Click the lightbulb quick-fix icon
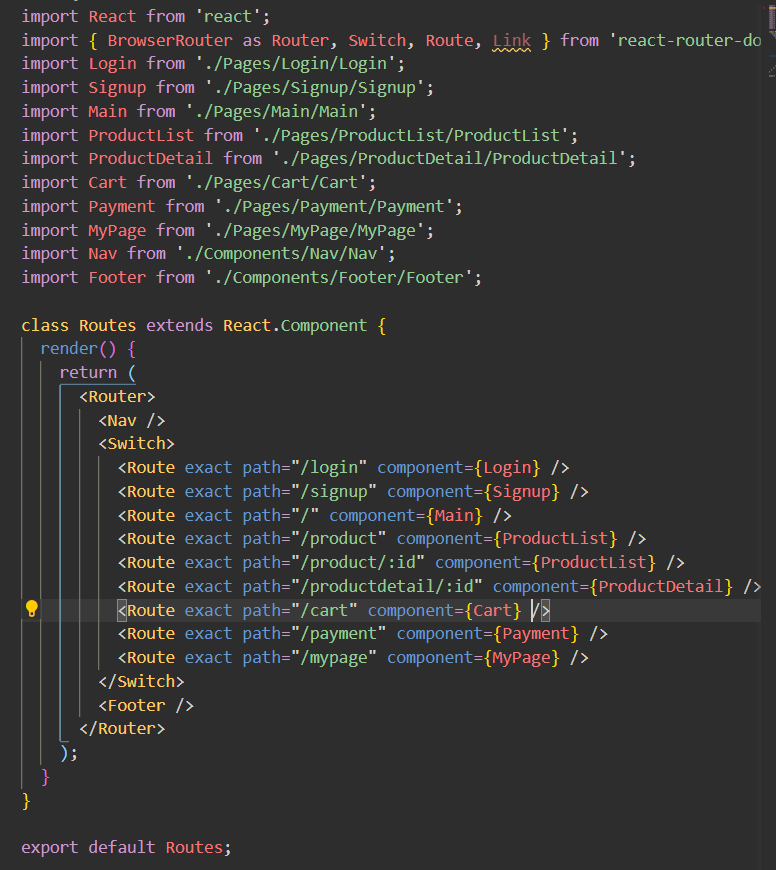This screenshot has width=776, height=870. [32, 609]
